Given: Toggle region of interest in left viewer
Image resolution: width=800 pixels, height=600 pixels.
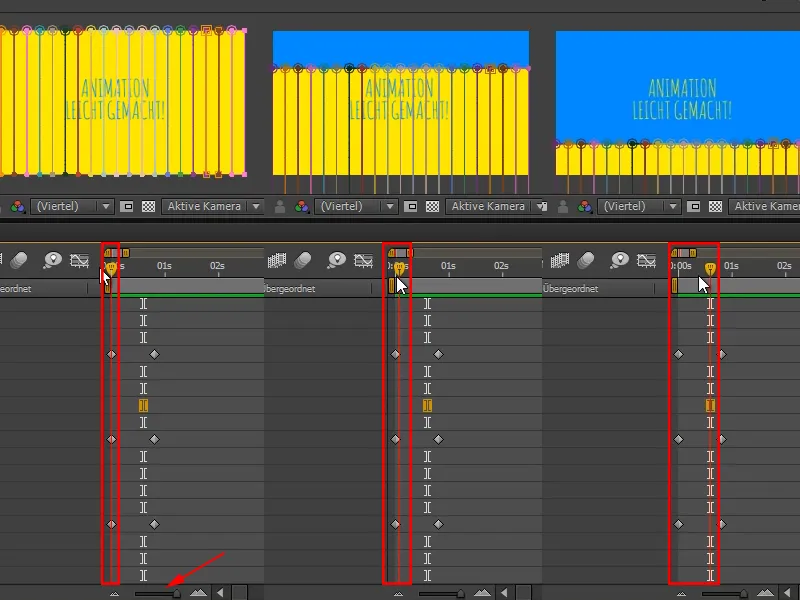Looking at the screenshot, I should 127,207.
